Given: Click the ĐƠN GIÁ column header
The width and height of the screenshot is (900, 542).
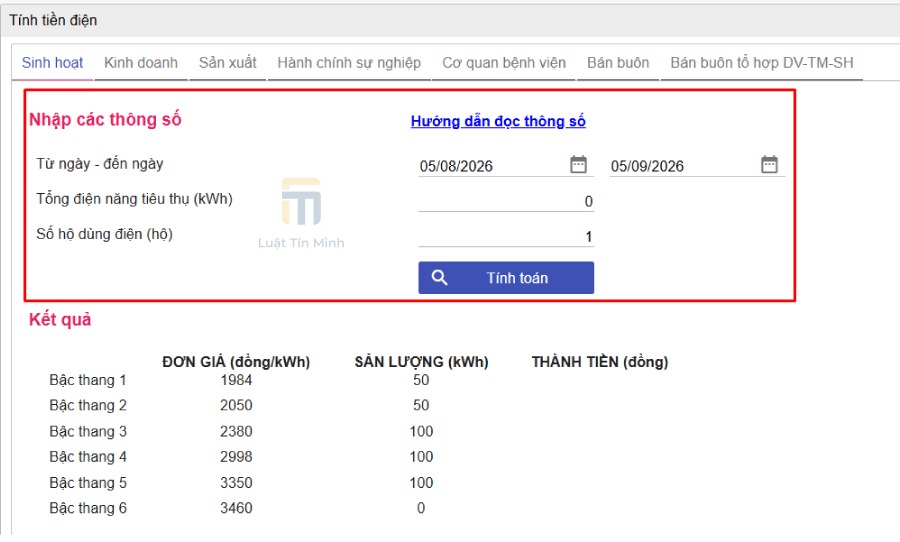Looking at the screenshot, I should [x=236, y=362].
